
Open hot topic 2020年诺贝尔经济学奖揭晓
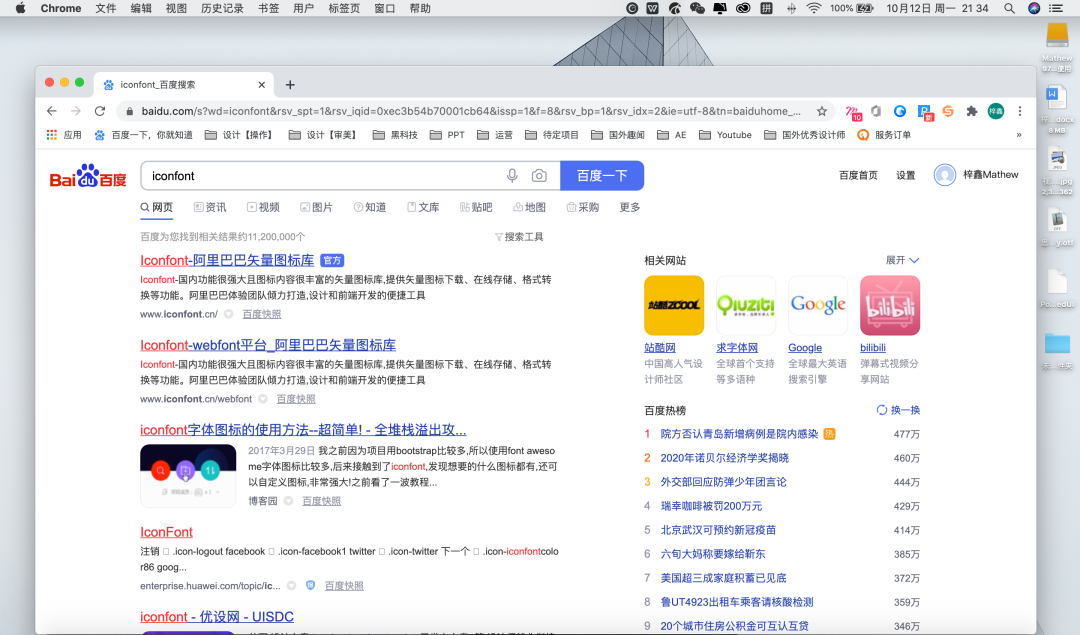click(725, 458)
